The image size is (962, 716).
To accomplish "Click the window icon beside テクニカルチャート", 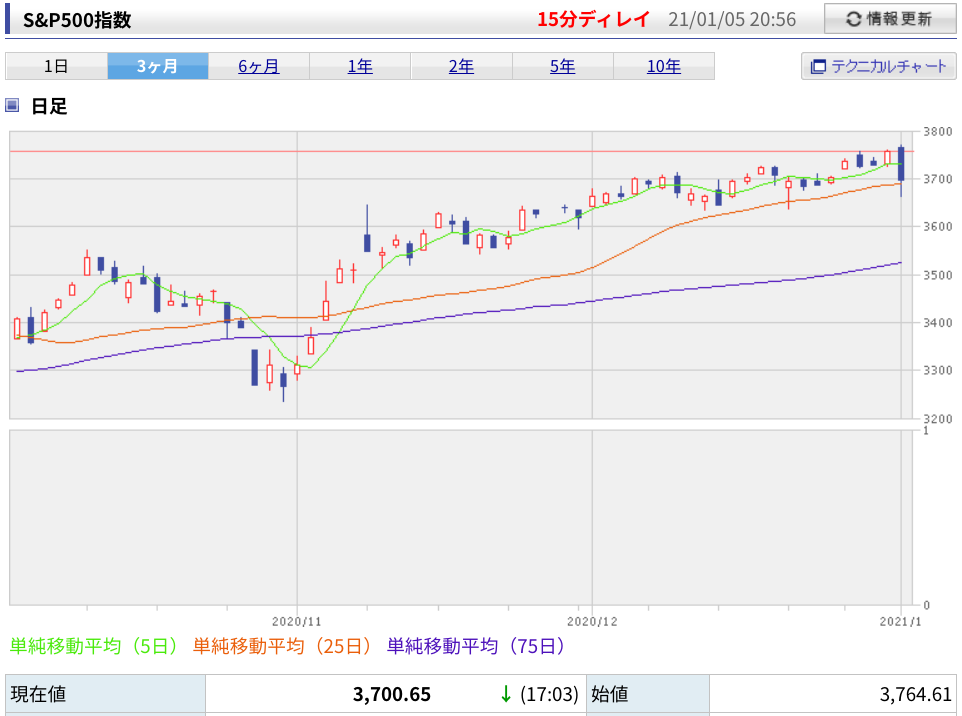I will (x=818, y=66).
